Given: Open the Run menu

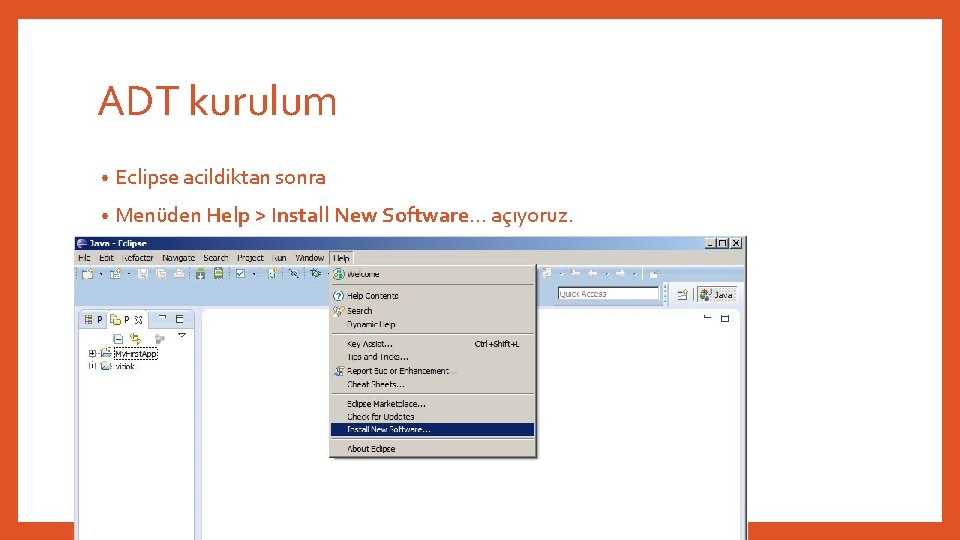Looking at the screenshot, I should point(279,258).
